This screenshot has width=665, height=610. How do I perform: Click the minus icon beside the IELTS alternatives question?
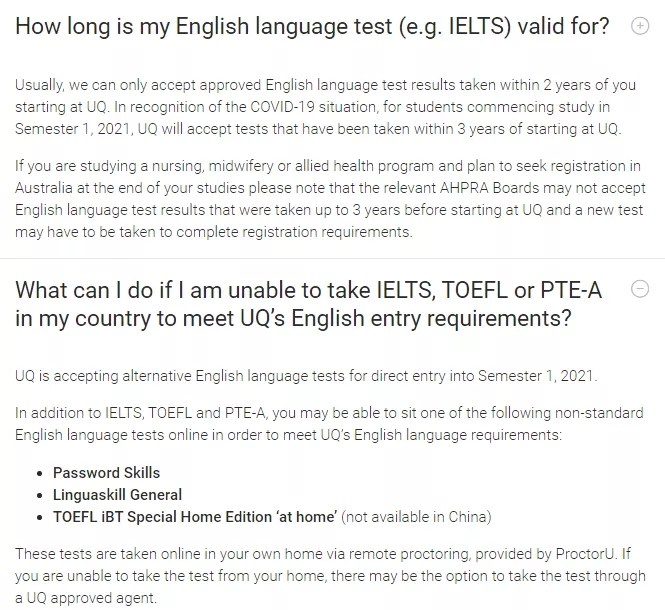click(x=640, y=289)
